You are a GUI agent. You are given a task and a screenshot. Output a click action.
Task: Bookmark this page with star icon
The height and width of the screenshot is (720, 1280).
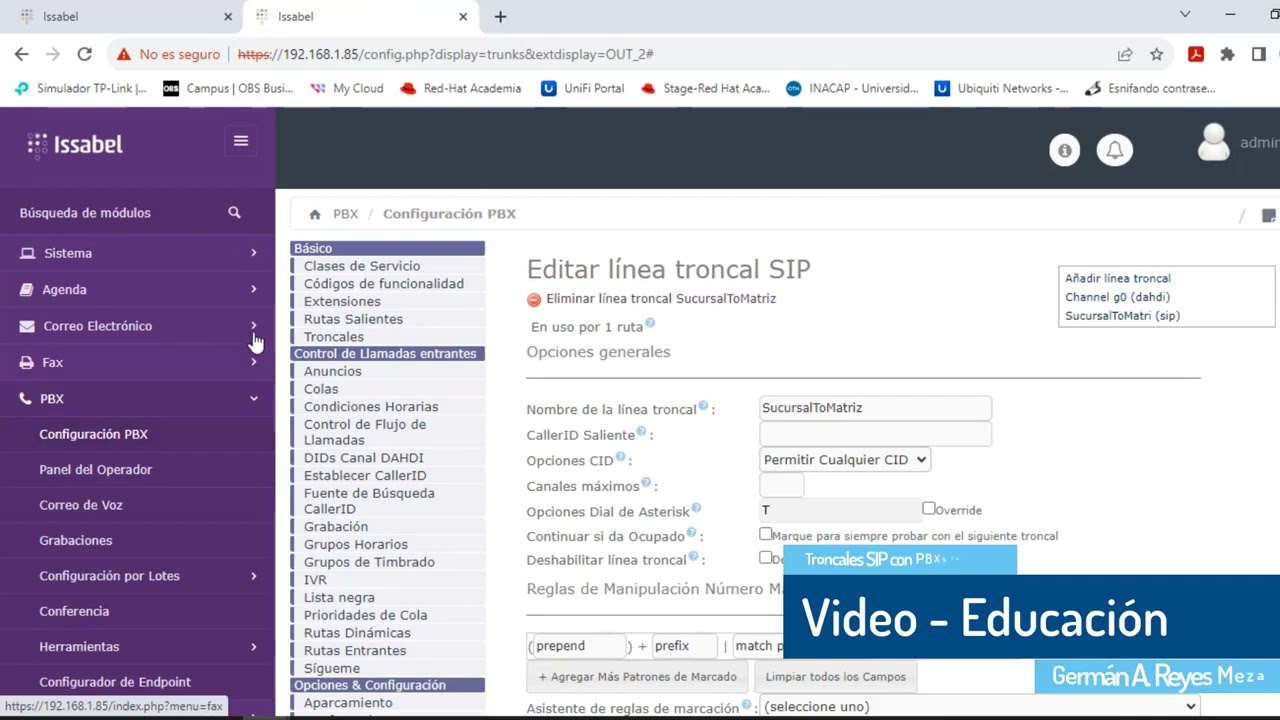[x=1157, y=54]
